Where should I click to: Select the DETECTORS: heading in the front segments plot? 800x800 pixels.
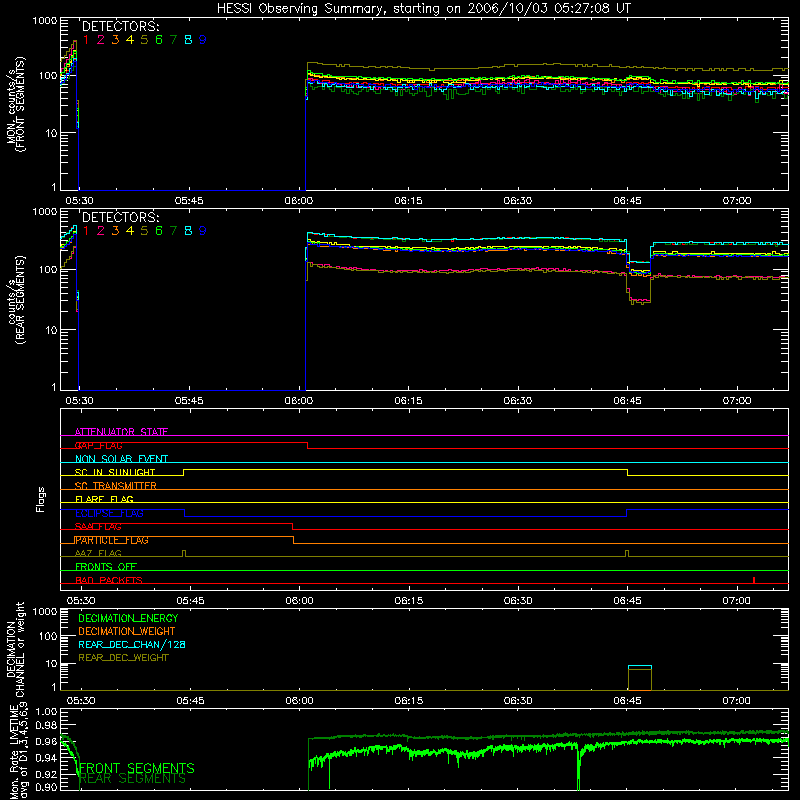pos(121,26)
